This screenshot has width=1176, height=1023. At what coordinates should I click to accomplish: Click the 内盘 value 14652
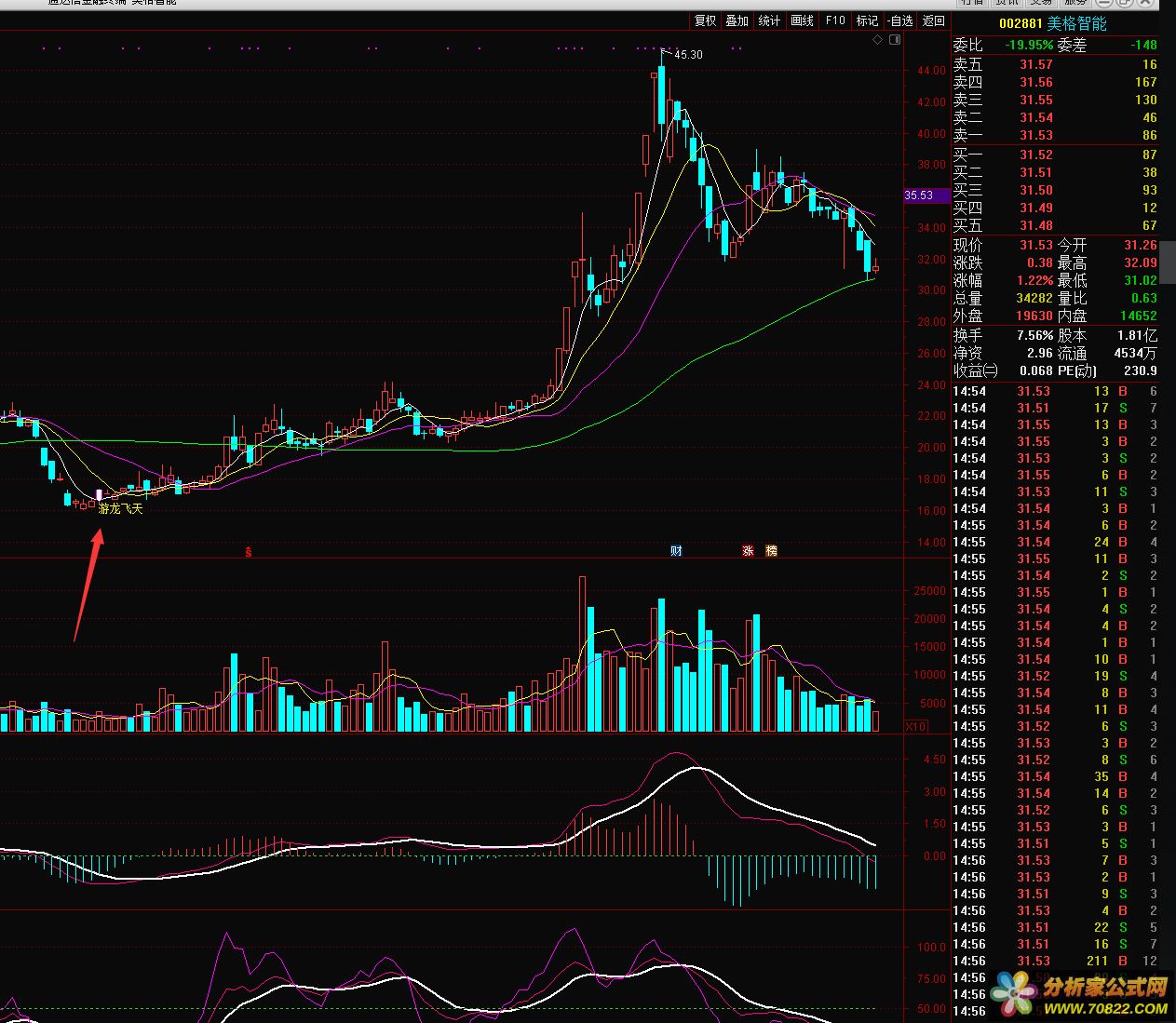click(1141, 316)
